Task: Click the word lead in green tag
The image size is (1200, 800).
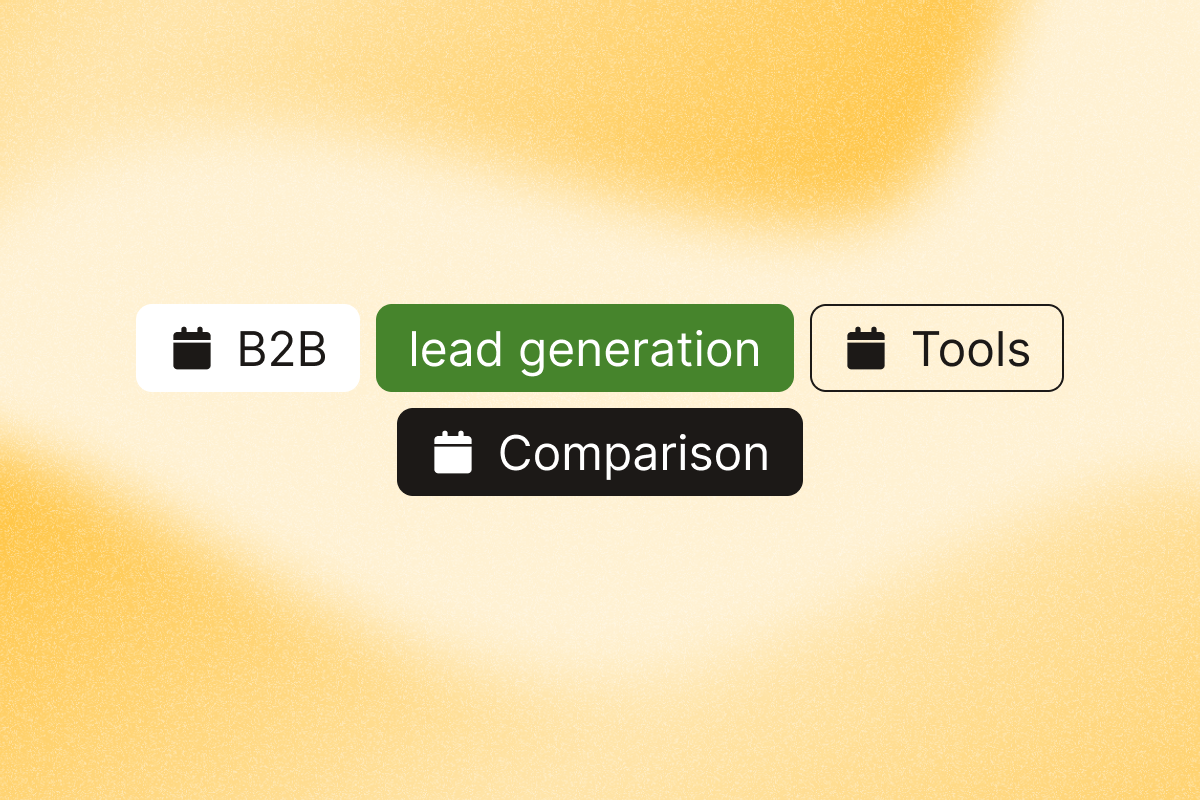Action: tap(454, 350)
